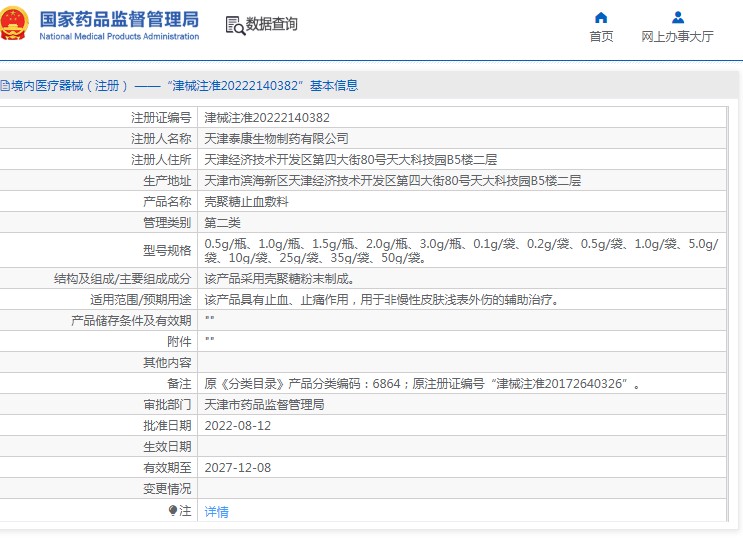Select product name 壳聚糖止血敷料

tap(246, 202)
